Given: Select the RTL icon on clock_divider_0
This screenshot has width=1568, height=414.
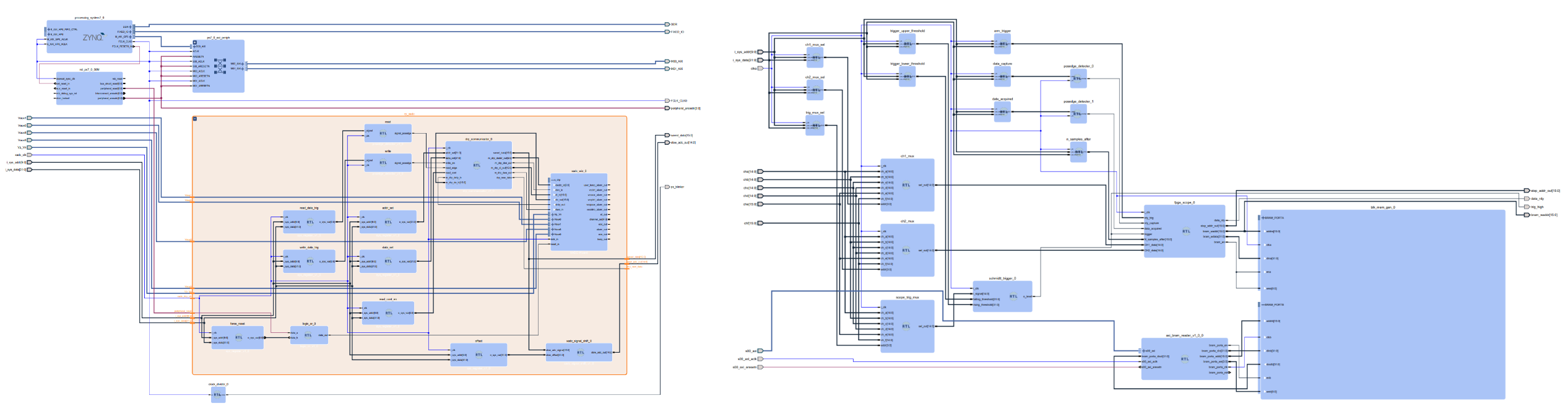Looking at the screenshot, I should [217, 394].
